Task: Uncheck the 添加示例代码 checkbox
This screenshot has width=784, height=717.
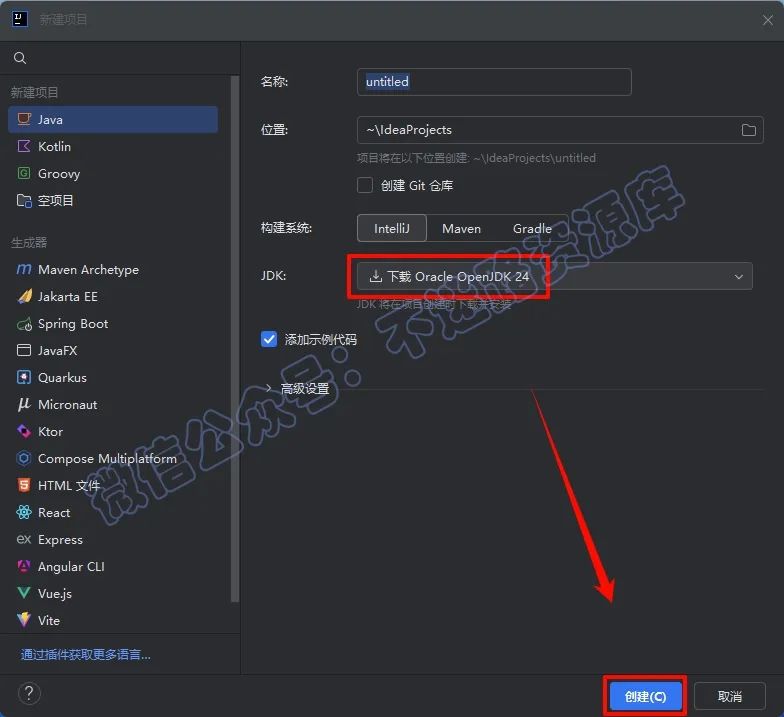Action: [268, 340]
